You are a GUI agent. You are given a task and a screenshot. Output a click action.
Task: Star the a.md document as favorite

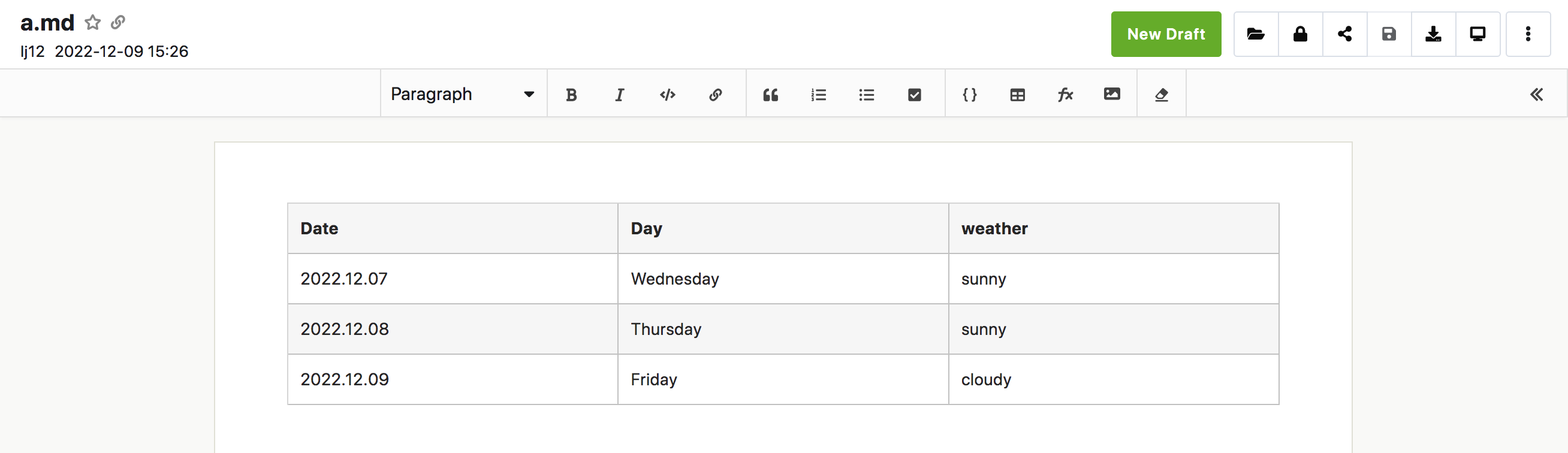(92, 23)
